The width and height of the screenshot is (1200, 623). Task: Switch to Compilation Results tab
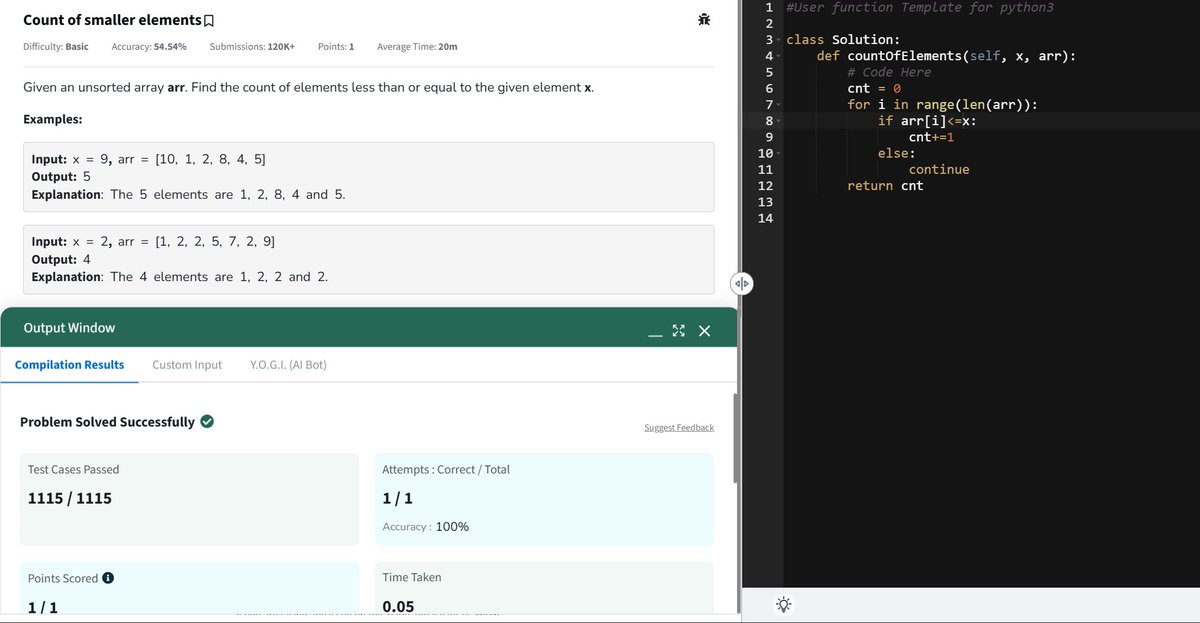[x=70, y=365]
